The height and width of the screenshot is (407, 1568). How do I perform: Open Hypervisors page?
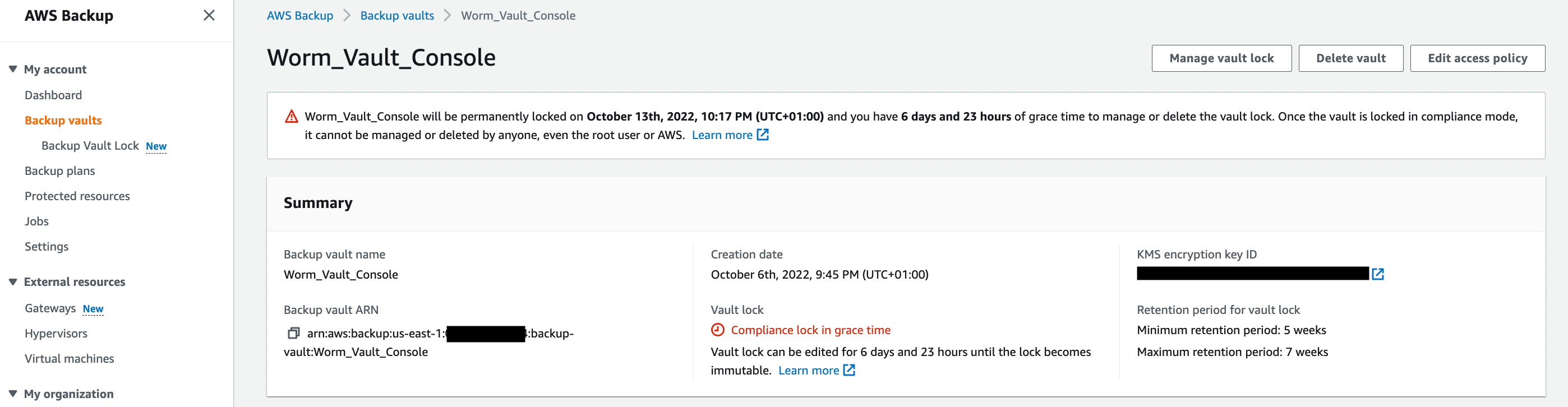[x=56, y=334]
